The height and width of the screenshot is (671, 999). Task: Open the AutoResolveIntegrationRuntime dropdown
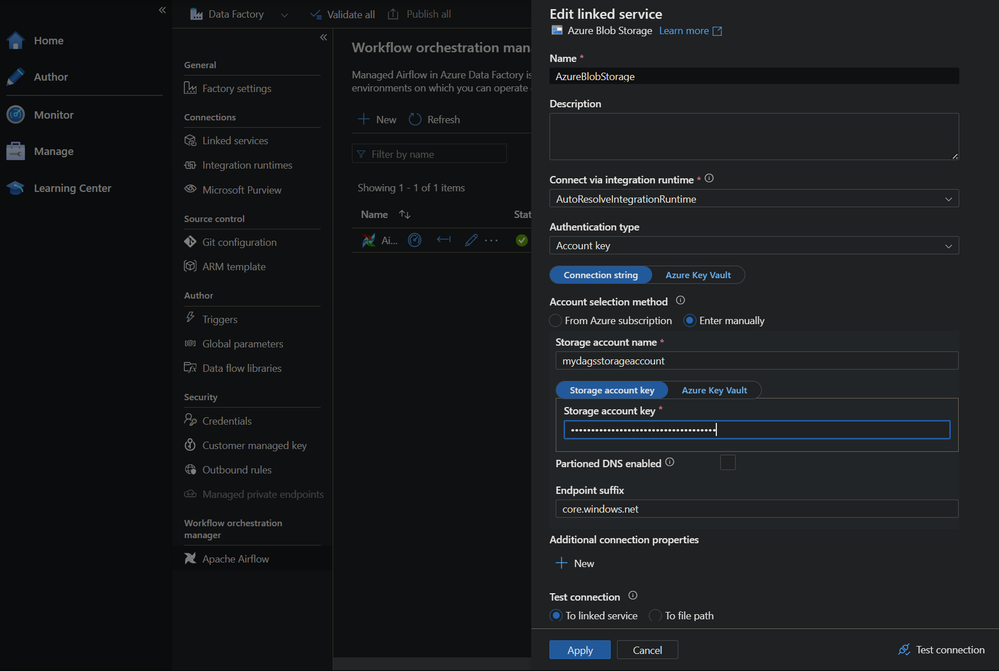(x=754, y=199)
